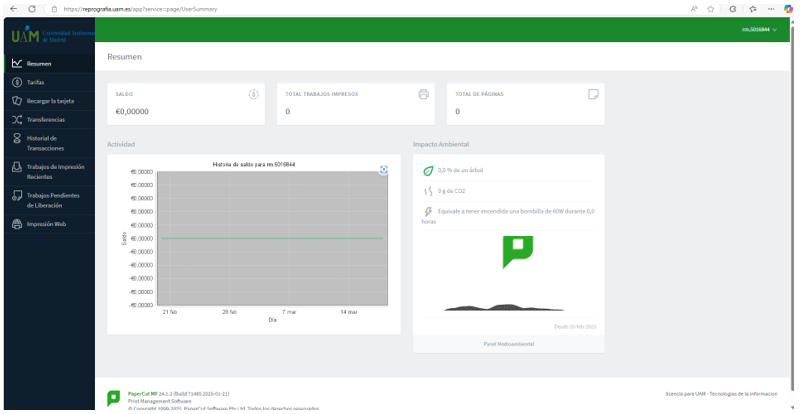Open browser settings ellipsis menu
Image resolution: width=801 pixels, height=414 pixels.
(771, 9)
